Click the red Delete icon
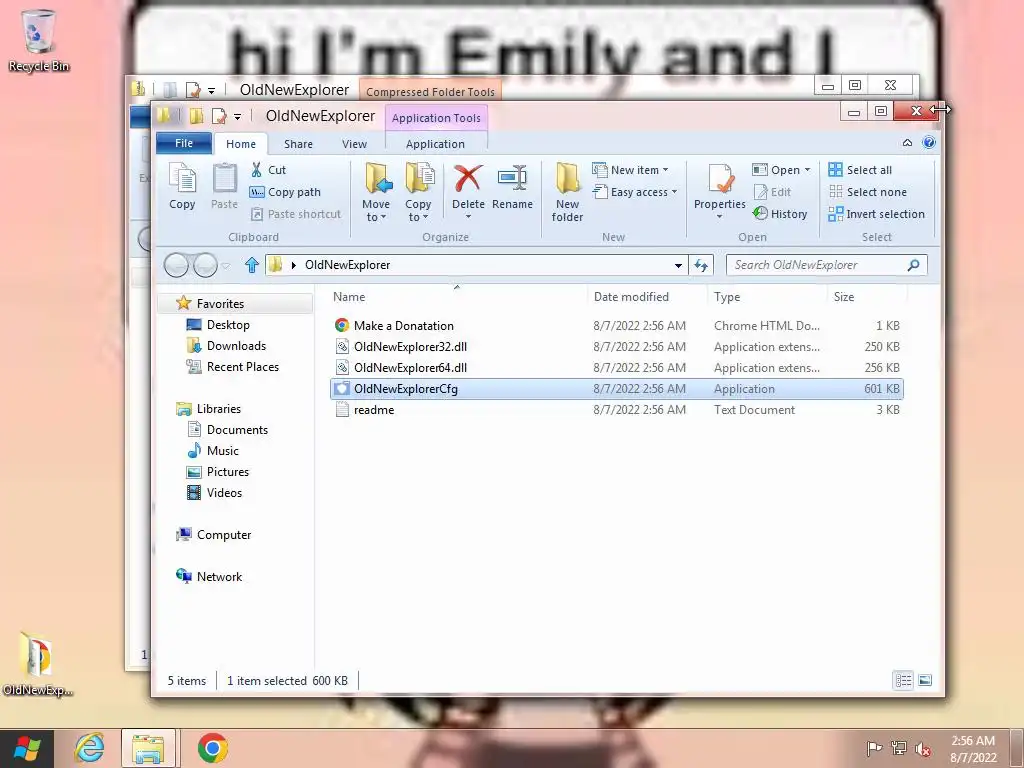Image resolution: width=1024 pixels, height=768 pixels. coord(468,180)
